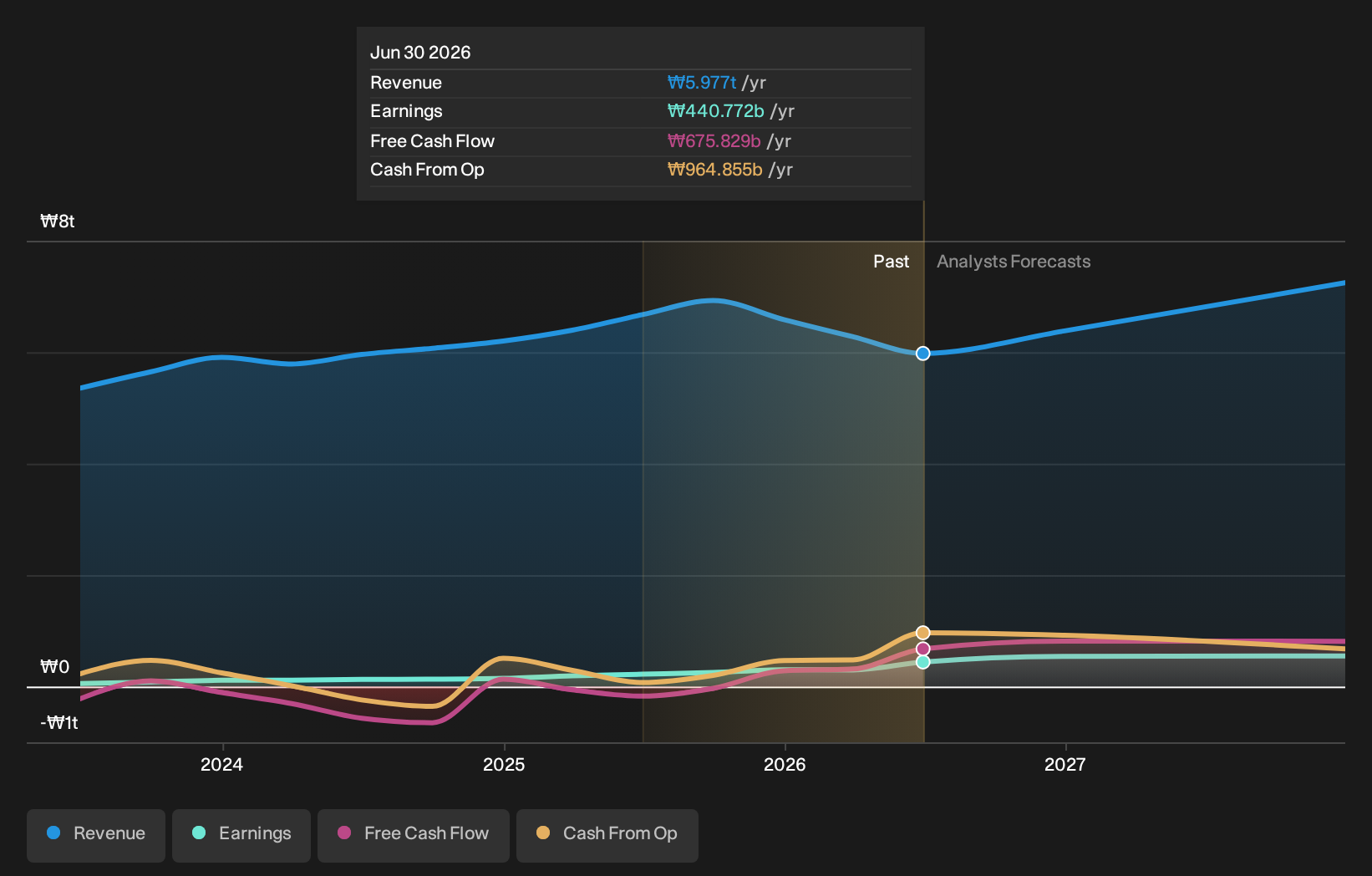Click the Analysts Forecasts label
This screenshot has height=876, width=1372.
pyautogui.click(x=1014, y=262)
